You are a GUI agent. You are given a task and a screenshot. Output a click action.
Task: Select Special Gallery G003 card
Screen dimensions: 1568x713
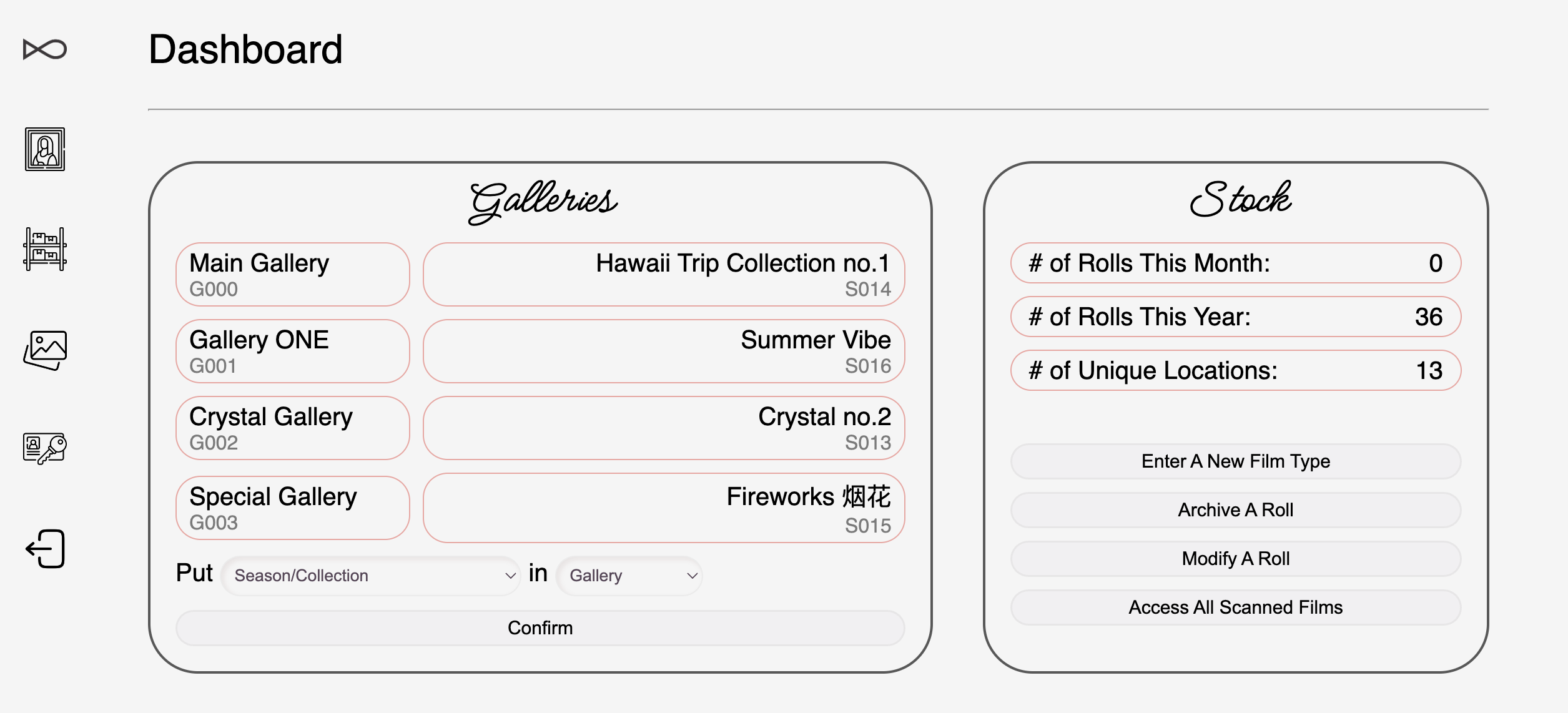point(293,508)
